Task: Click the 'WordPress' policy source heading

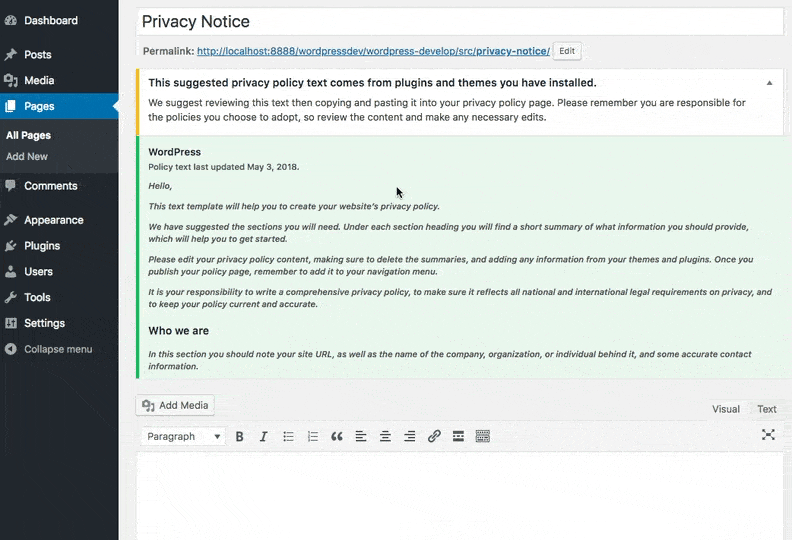Action: click(174, 152)
